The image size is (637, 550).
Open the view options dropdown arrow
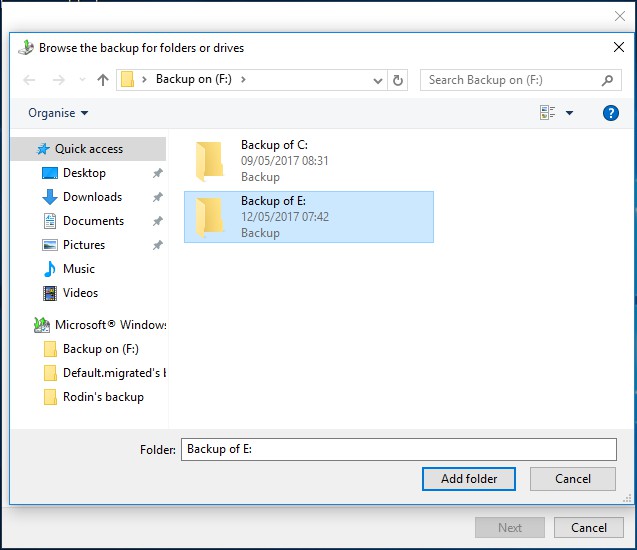pos(570,113)
